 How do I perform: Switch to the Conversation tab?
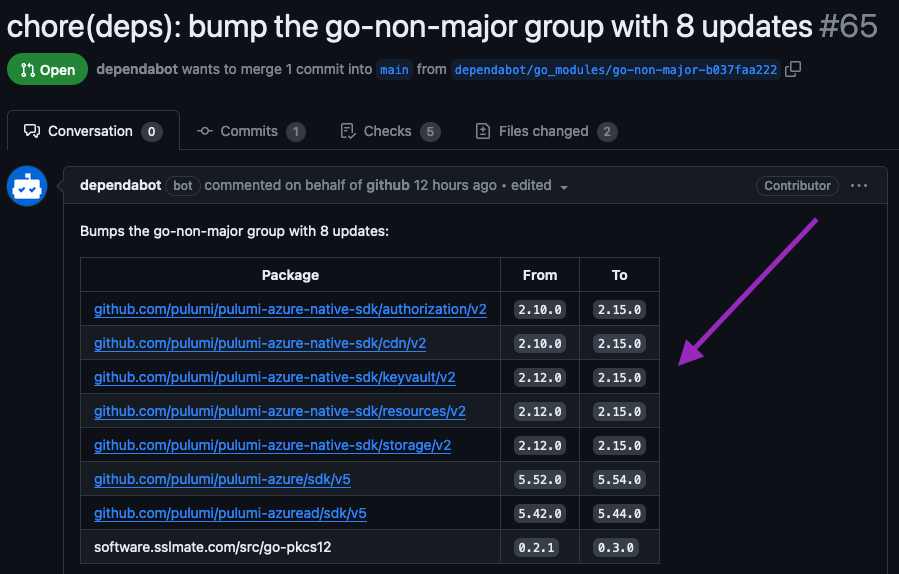pos(93,131)
